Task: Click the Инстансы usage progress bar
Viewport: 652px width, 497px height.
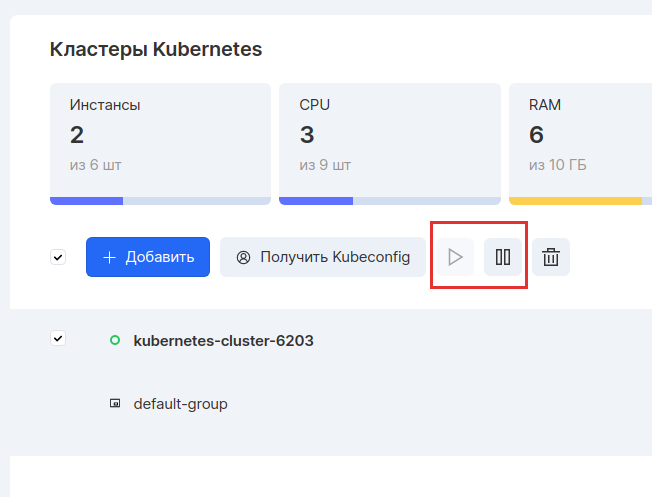Action: [161, 201]
